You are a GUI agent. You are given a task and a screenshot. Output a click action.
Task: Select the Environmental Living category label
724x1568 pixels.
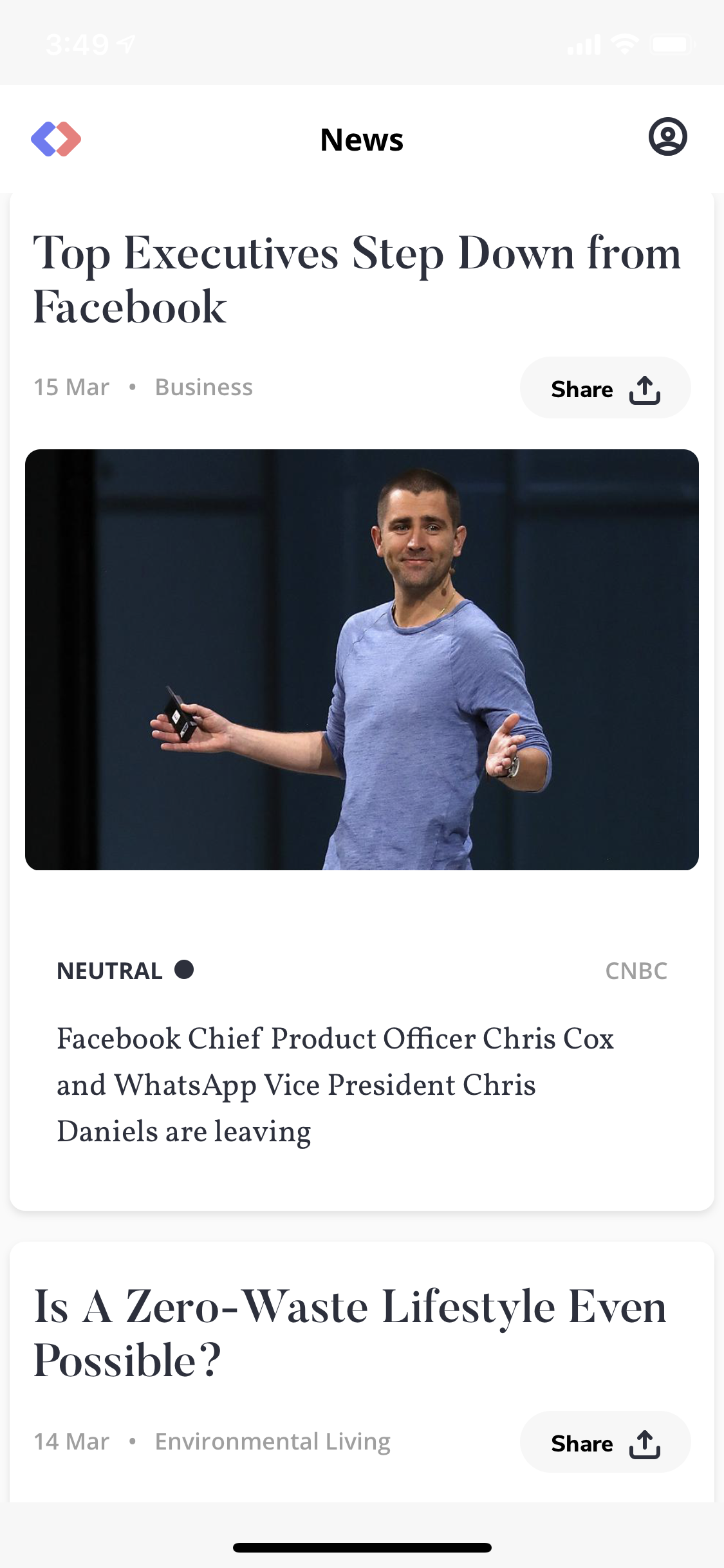click(273, 1442)
